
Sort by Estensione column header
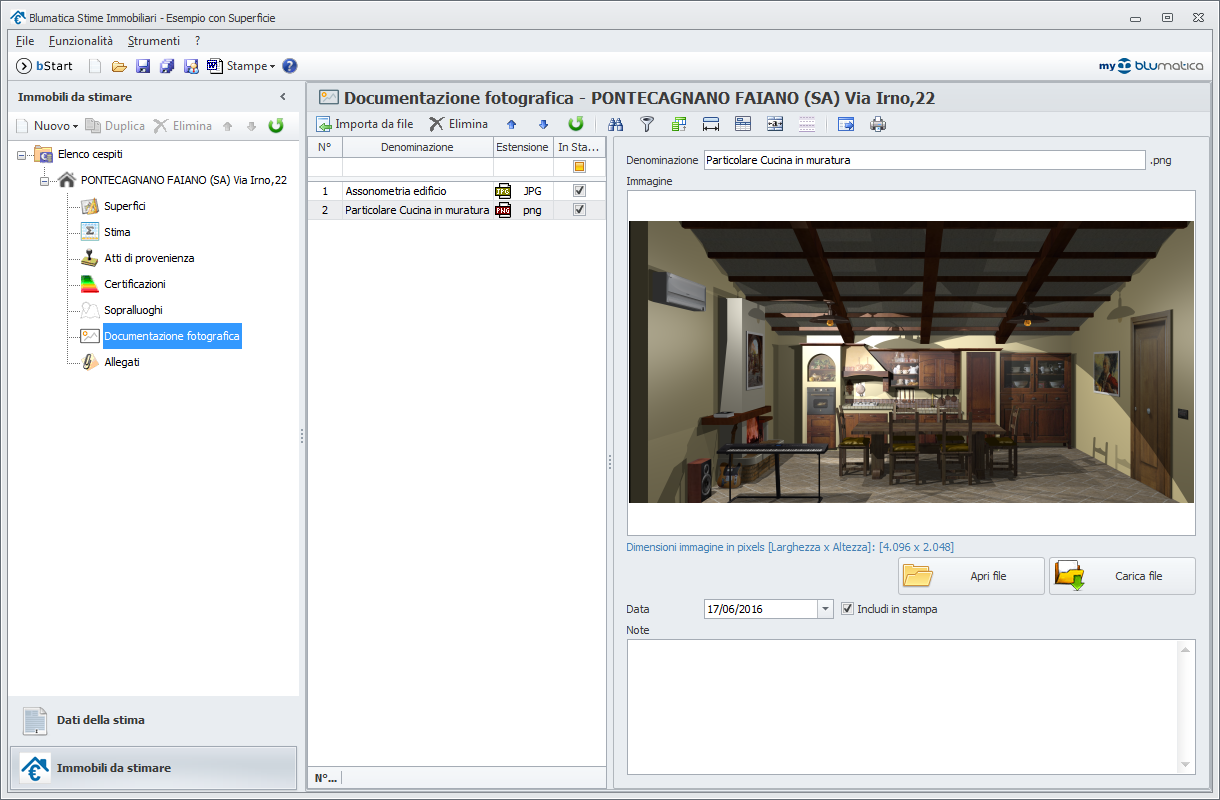(522, 147)
